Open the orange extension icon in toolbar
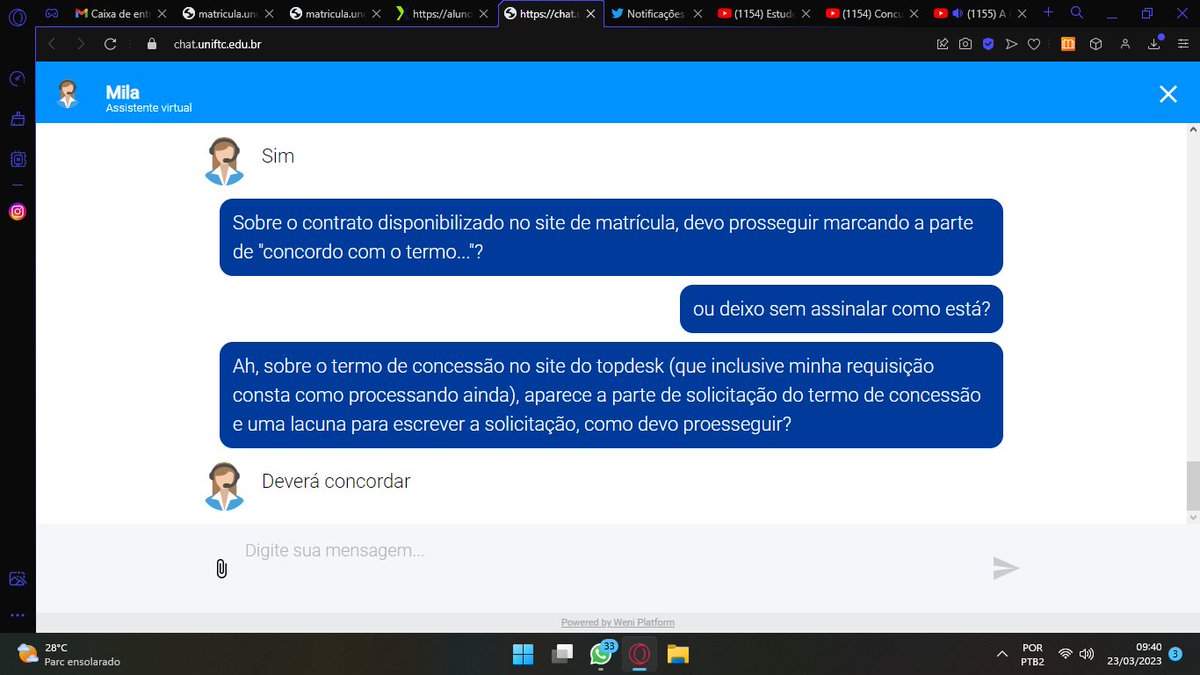This screenshot has height=675, width=1200. click(1068, 44)
